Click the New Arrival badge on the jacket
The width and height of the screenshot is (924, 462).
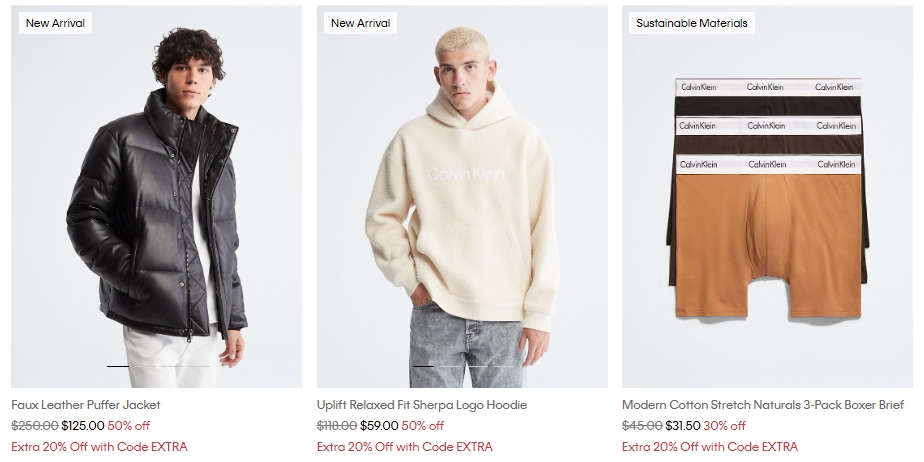point(55,23)
